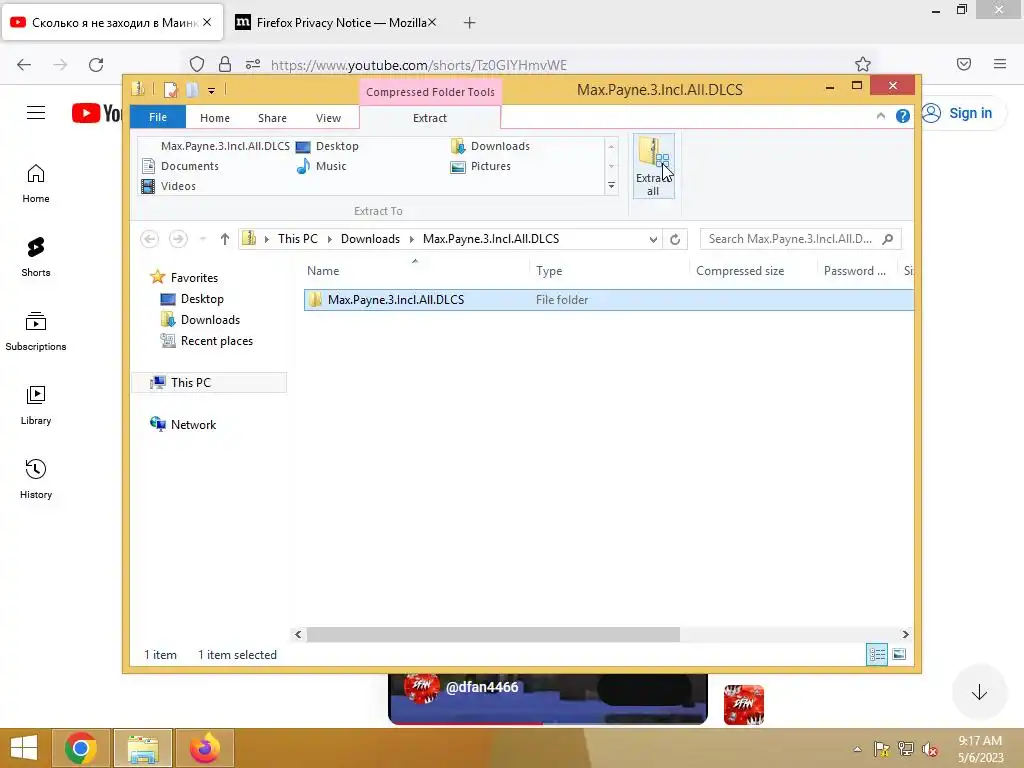Select the Extract ribbon tab
Viewport: 1024px width, 768px height.
tap(430, 118)
